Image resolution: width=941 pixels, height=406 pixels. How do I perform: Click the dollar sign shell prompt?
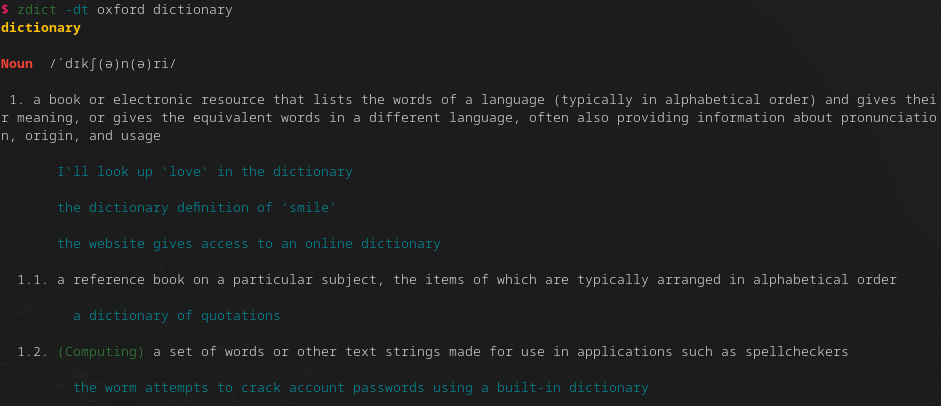click(x=5, y=10)
